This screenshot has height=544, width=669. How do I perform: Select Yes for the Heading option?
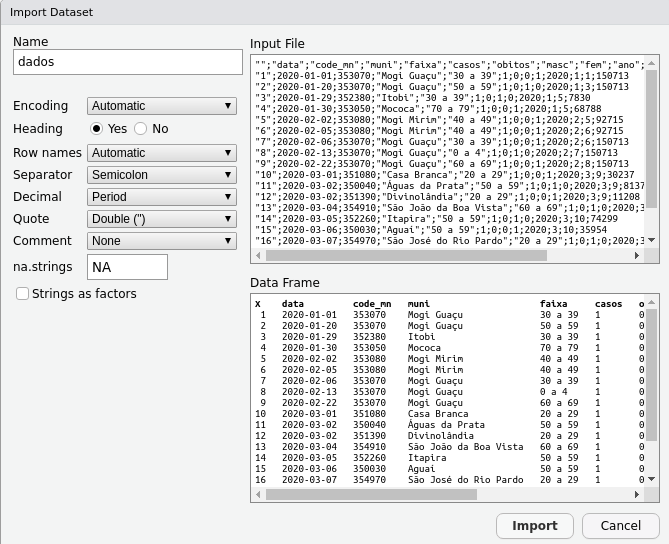(97, 129)
